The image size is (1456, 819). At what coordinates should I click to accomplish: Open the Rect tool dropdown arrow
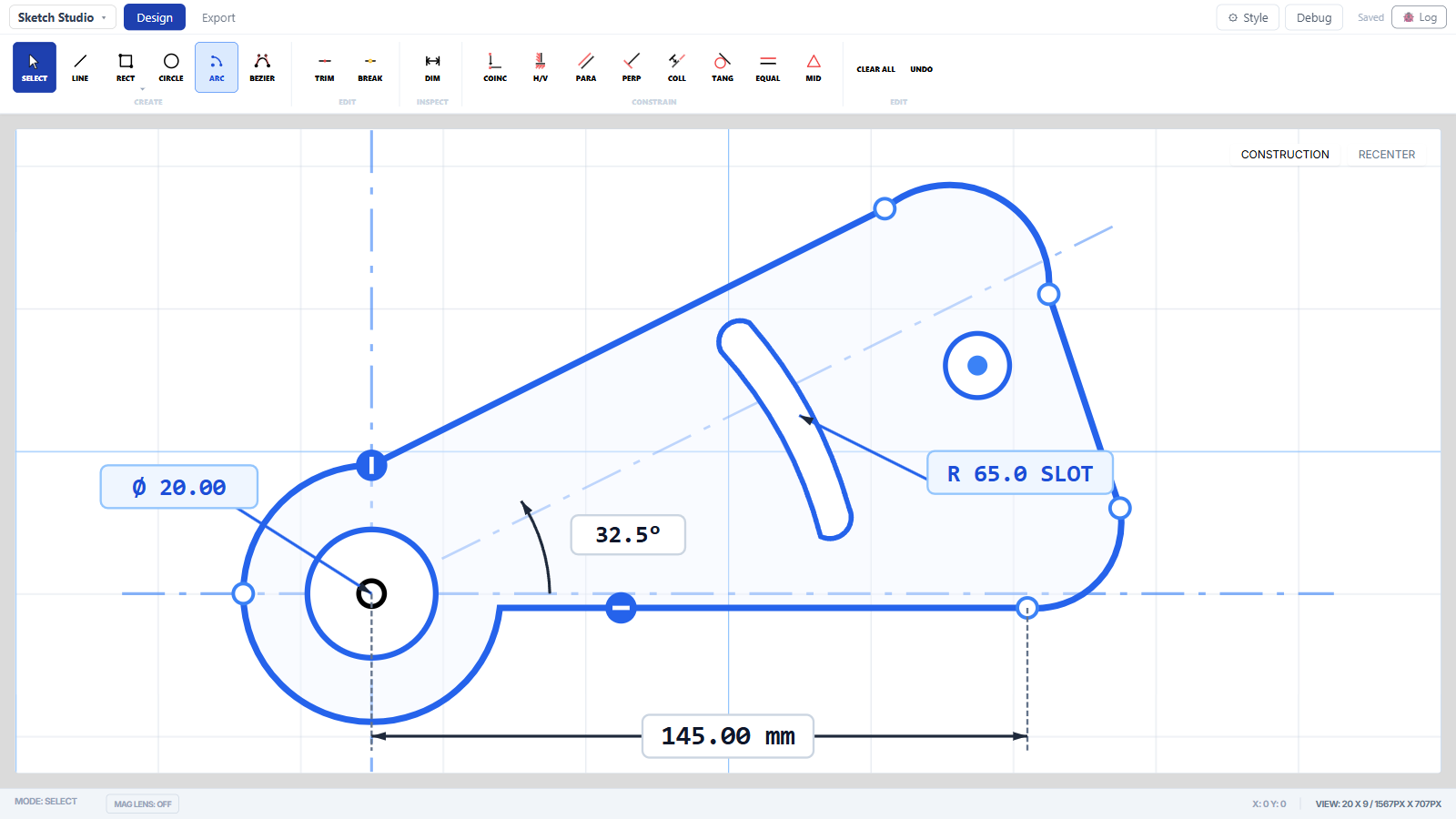[143, 89]
